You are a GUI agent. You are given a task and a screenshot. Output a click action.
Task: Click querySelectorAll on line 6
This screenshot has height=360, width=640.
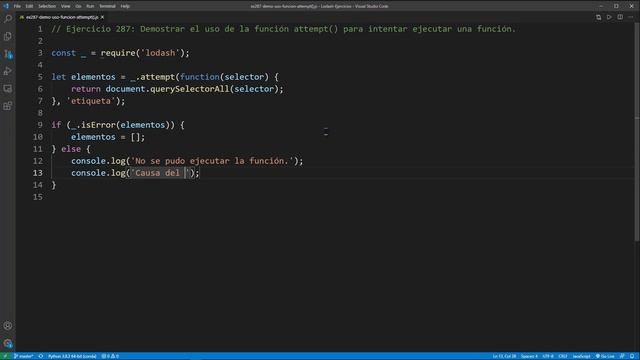190,89
